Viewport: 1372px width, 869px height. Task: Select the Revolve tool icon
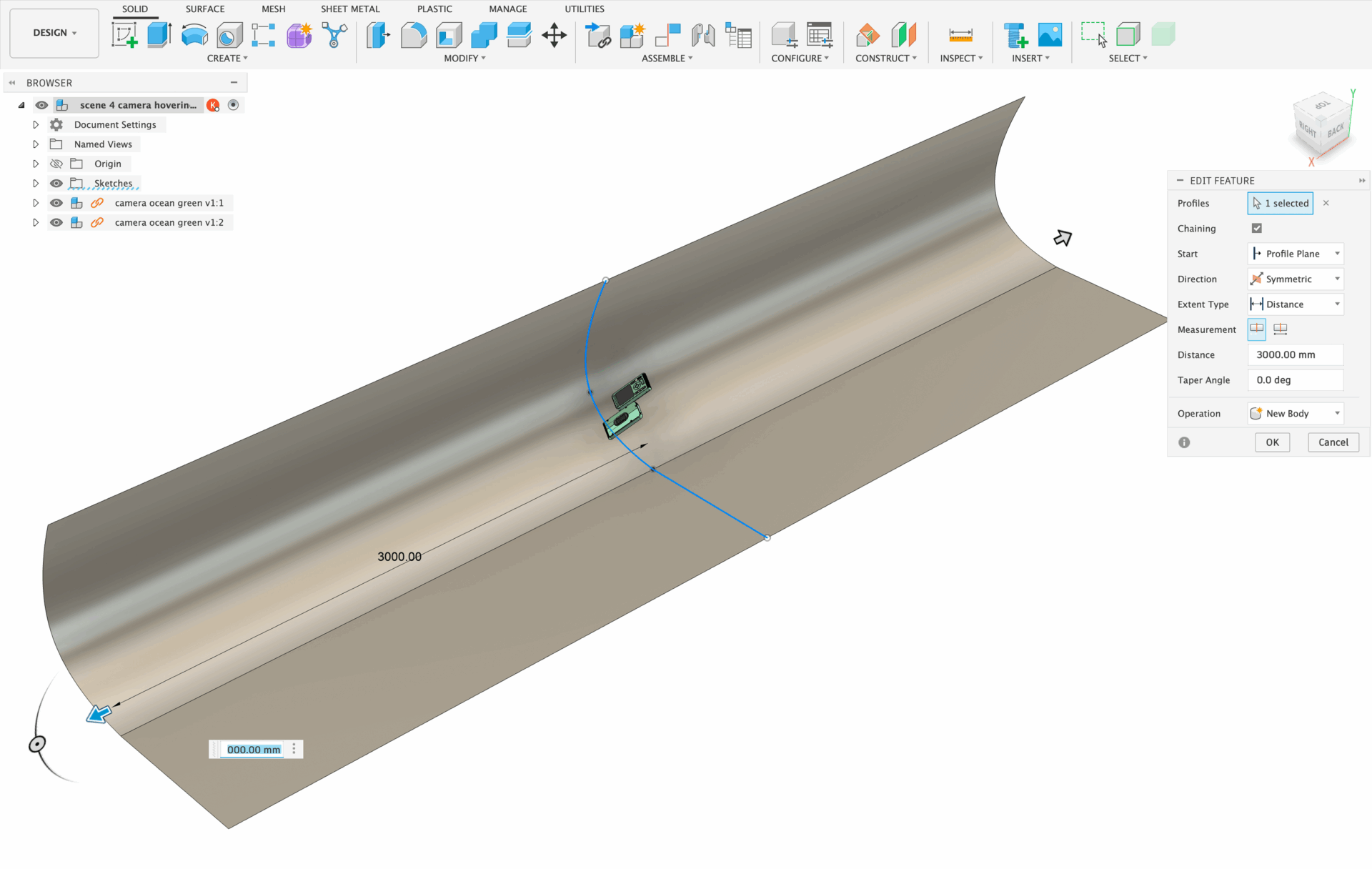[194, 34]
